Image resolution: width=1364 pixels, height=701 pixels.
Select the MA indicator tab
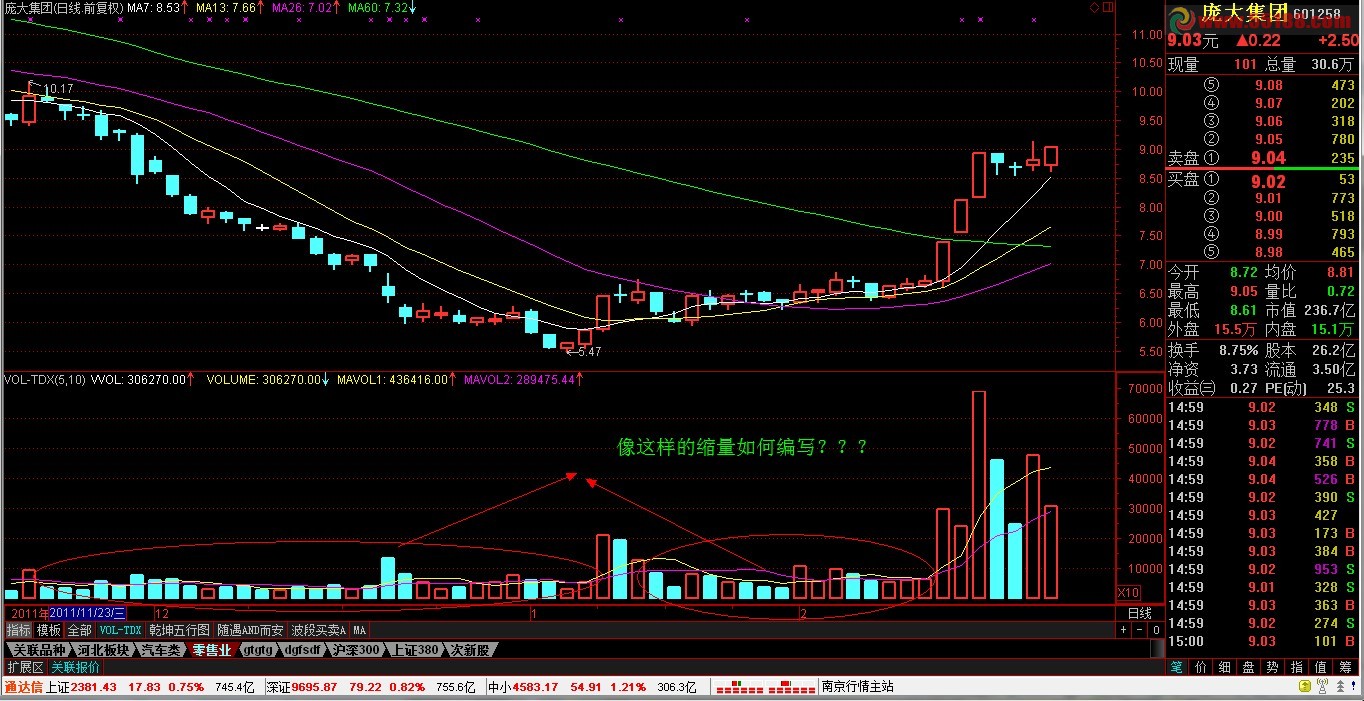coord(359,630)
